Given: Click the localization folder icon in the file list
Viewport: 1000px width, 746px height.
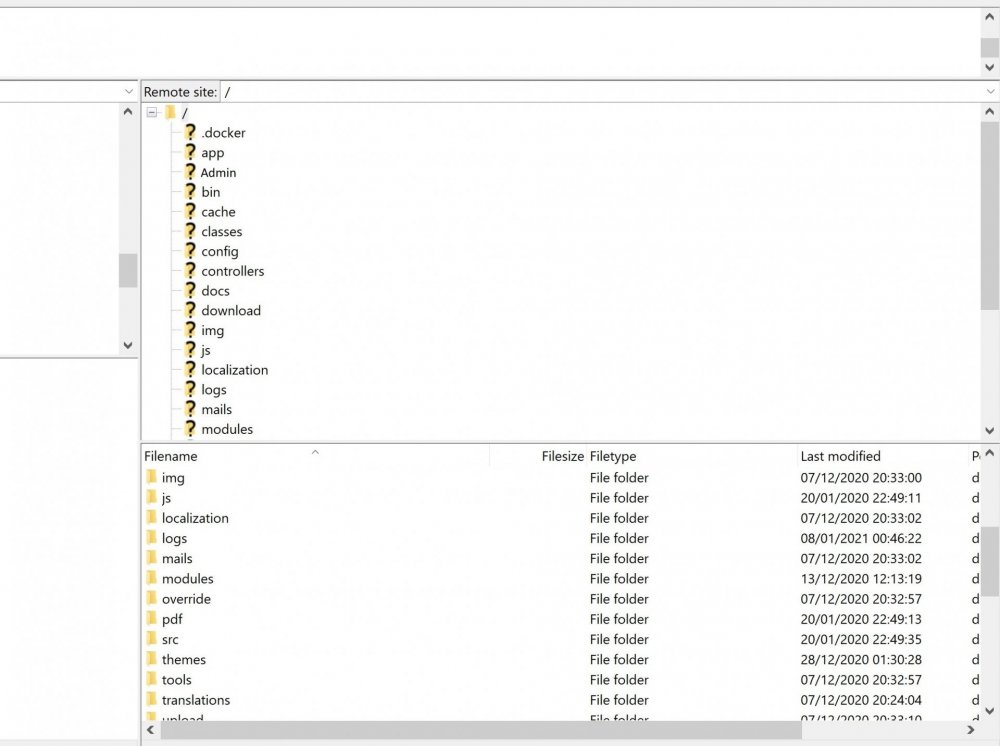Looking at the screenshot, I should [151, 517].
